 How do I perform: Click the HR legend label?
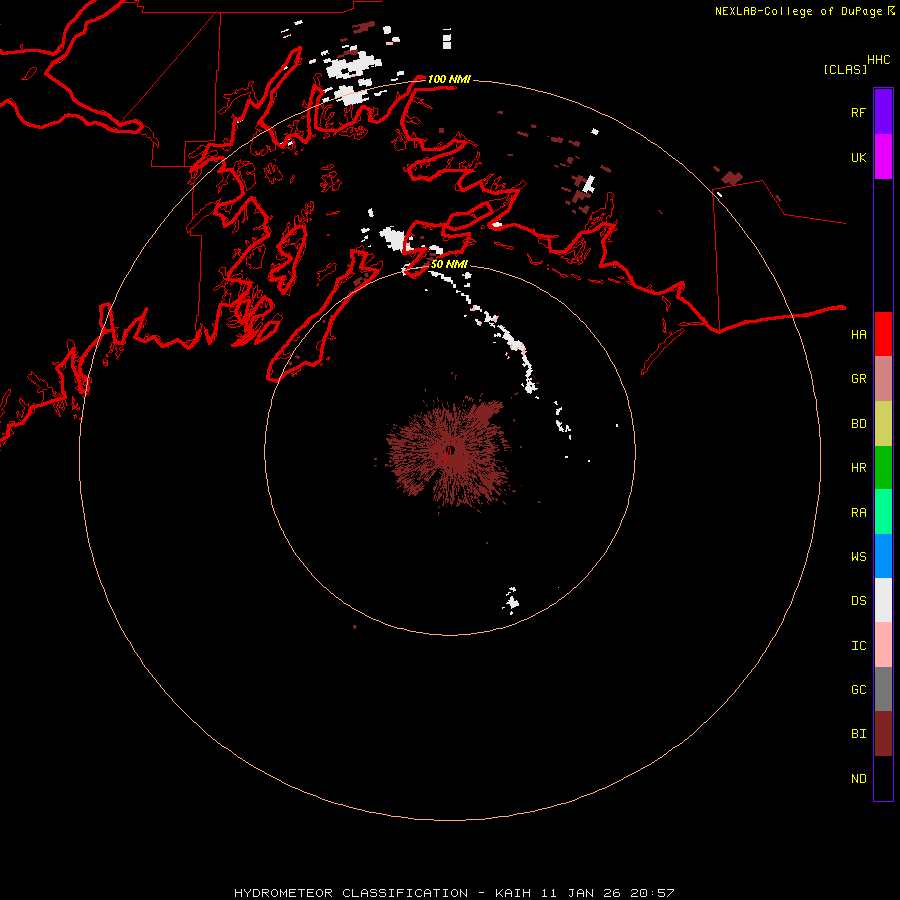(x=858, y=468)
